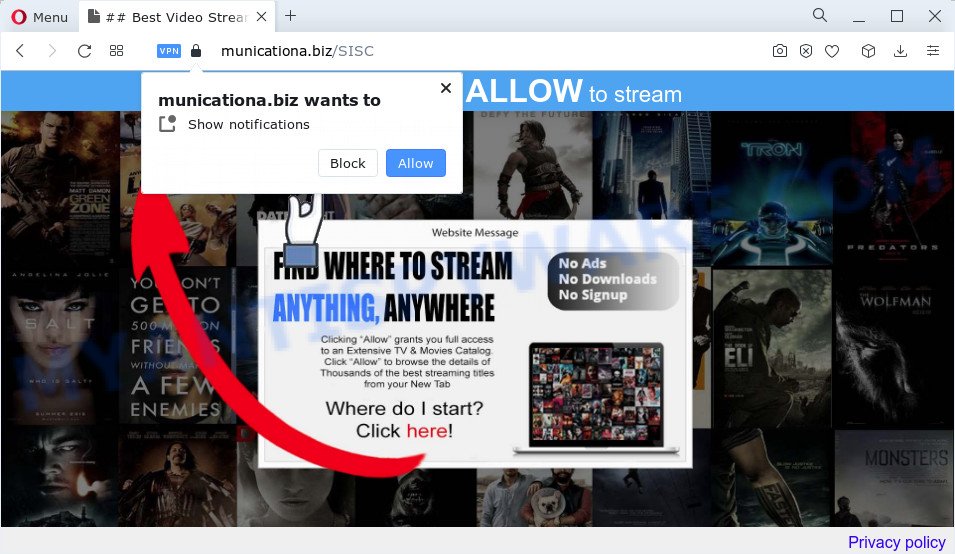
Task: Go back to previous page
Action: (x=20, y=51)
